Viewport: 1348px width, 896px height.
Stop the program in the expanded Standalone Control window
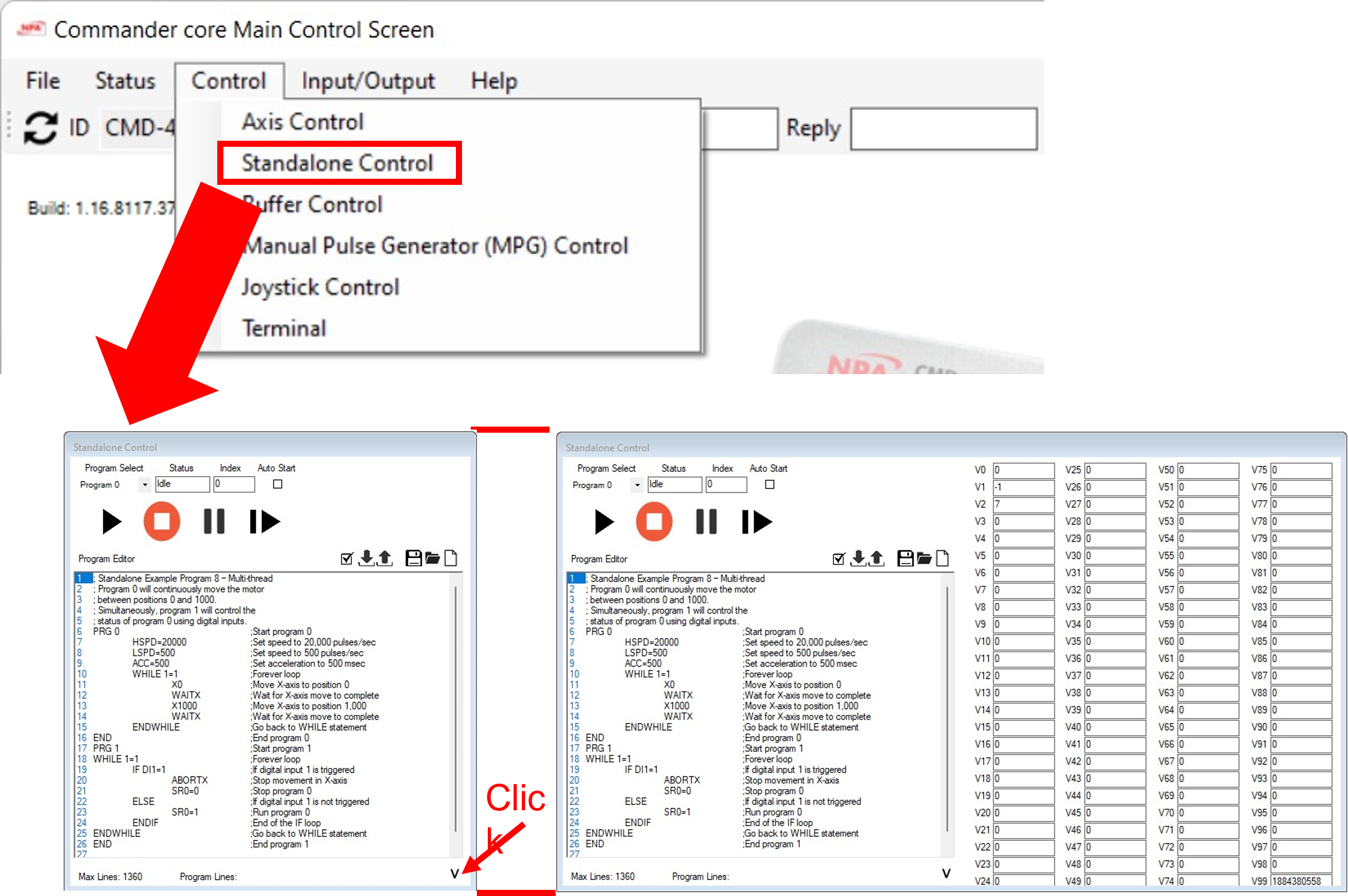point(654,522)
